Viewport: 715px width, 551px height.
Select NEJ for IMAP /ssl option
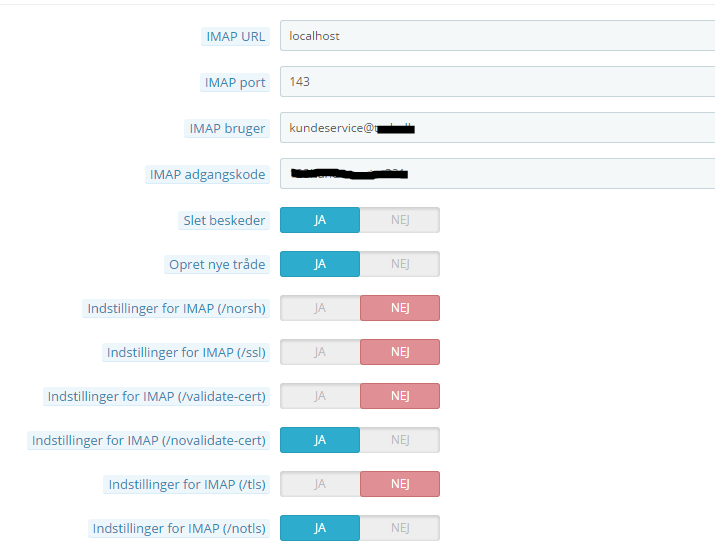(400, 352)
